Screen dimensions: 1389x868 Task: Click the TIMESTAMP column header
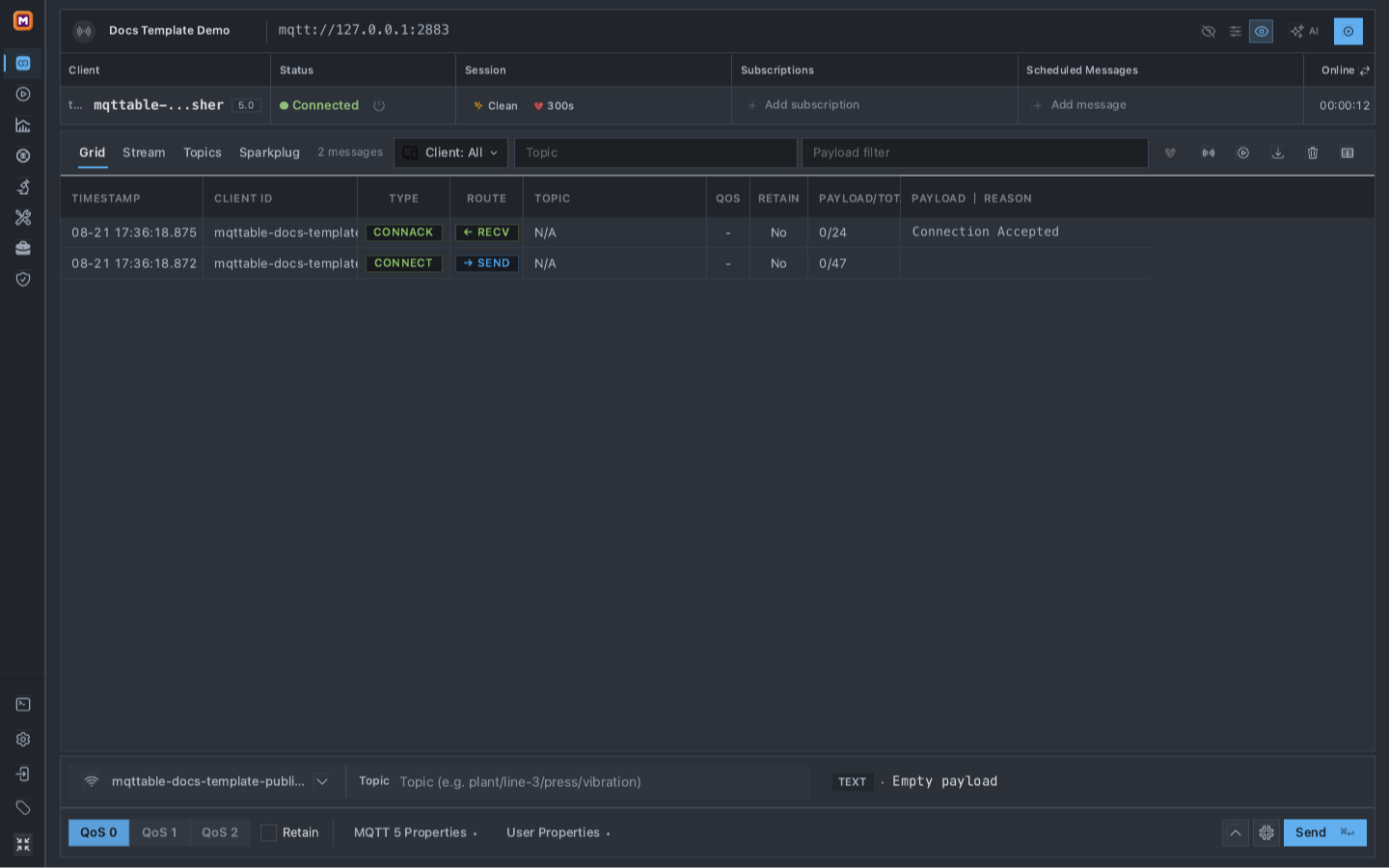(106, 199)
